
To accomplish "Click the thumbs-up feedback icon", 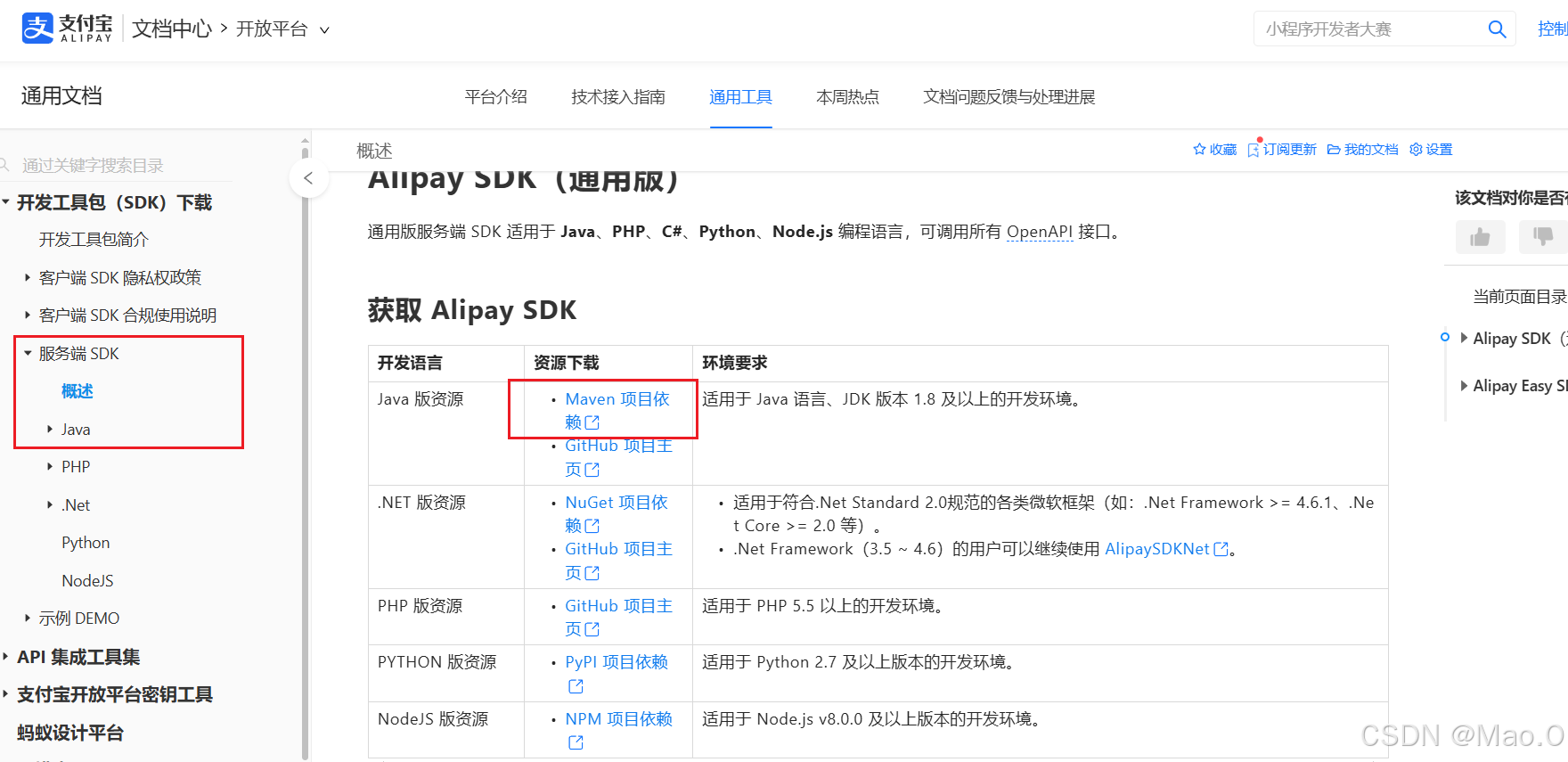I will [x=1480, y=237].
